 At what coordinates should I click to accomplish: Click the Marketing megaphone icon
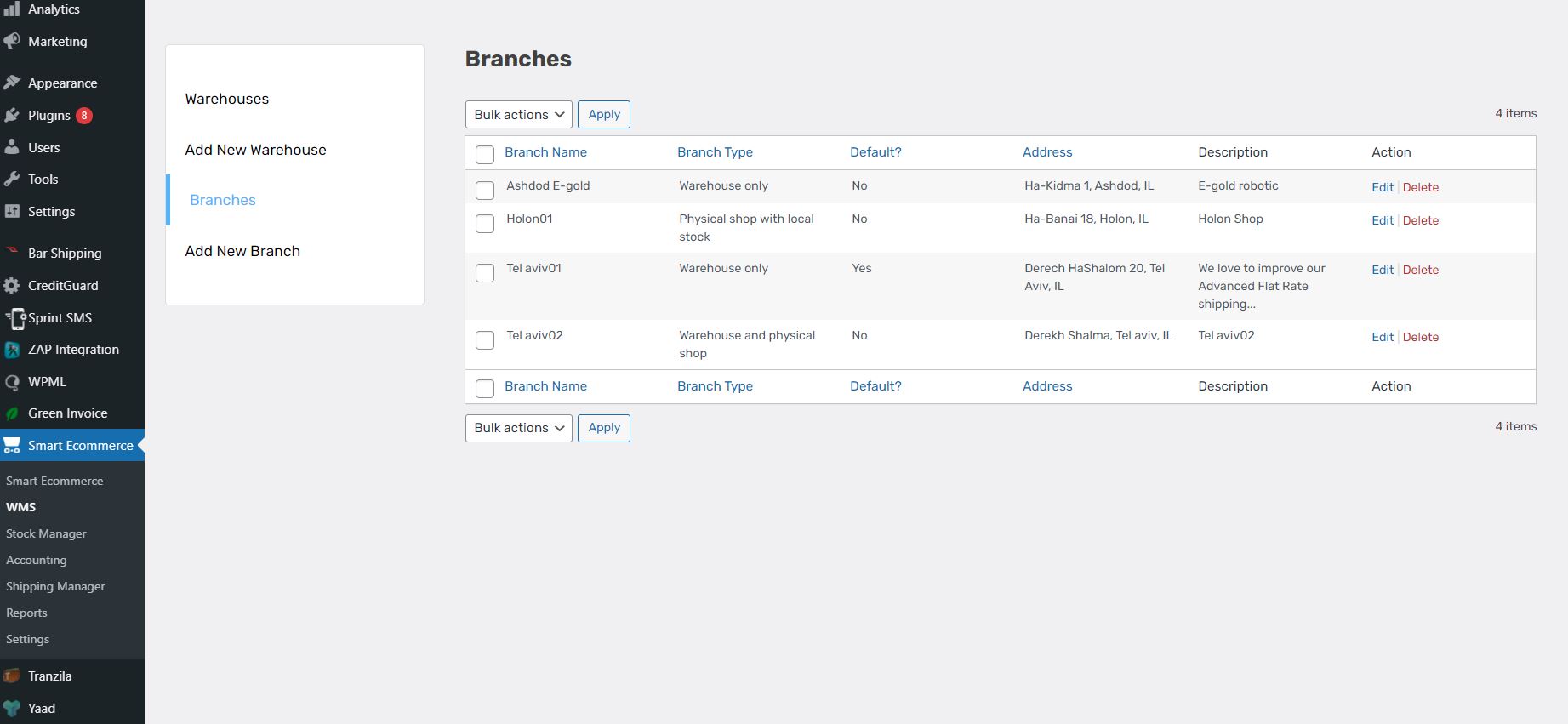coord(12,41)
